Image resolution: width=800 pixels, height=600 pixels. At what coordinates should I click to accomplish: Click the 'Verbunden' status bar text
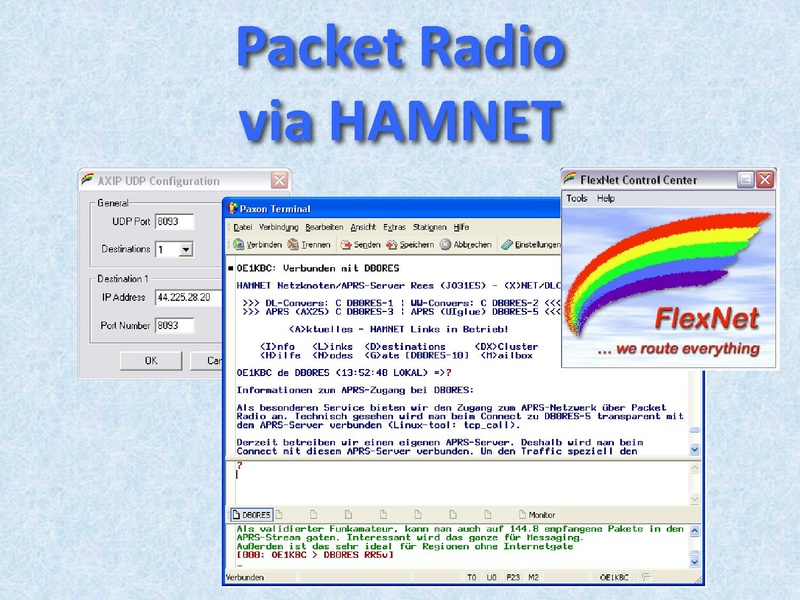[245, 577]
